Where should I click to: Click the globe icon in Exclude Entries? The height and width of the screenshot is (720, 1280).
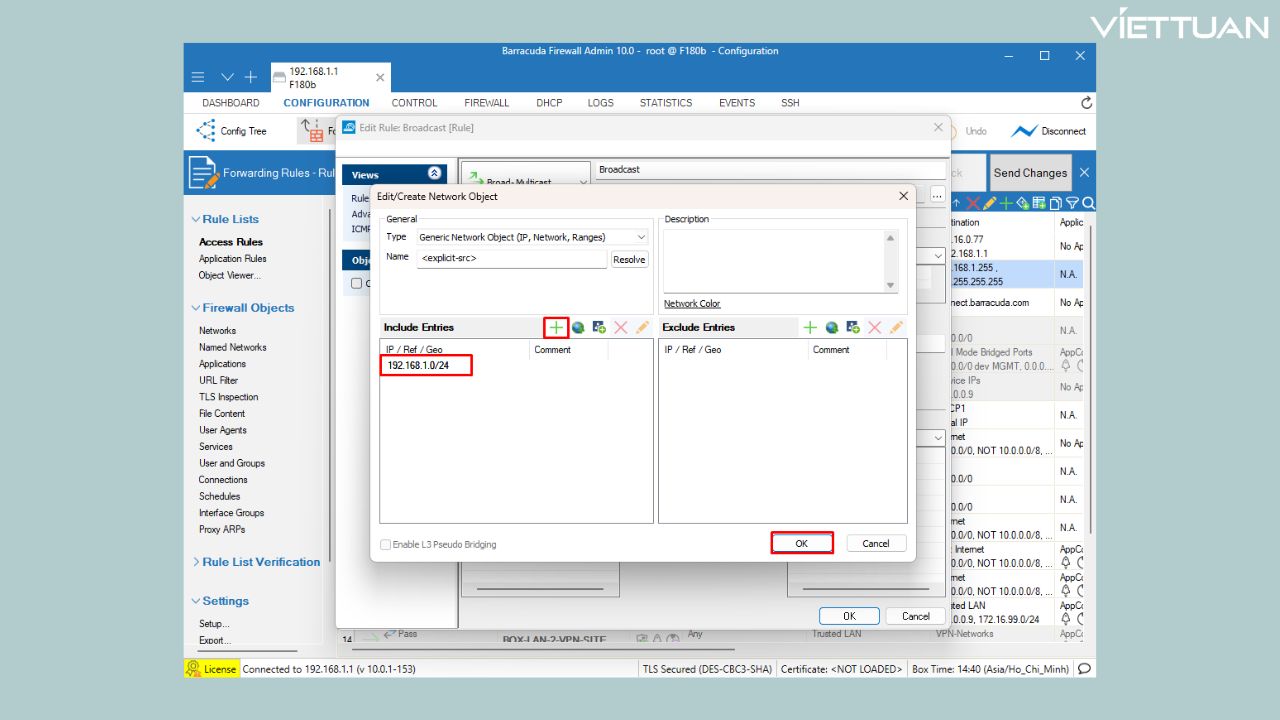pyautogui.click(x=831, y=327)
